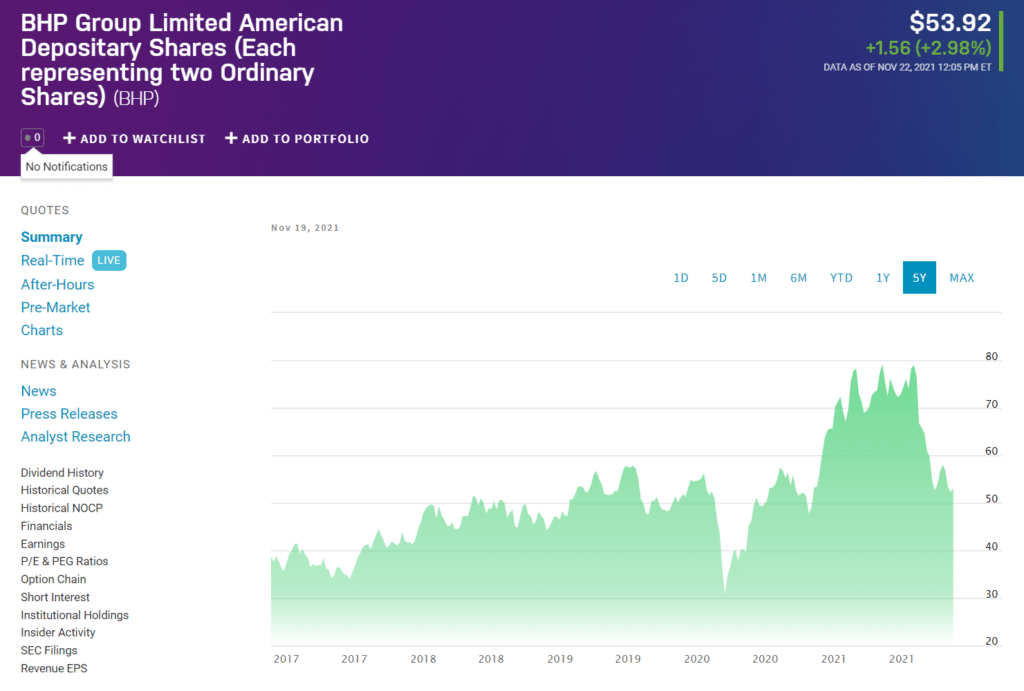Open Historical NOCP page
The image size is (1024, 691).
pos(62,508)
